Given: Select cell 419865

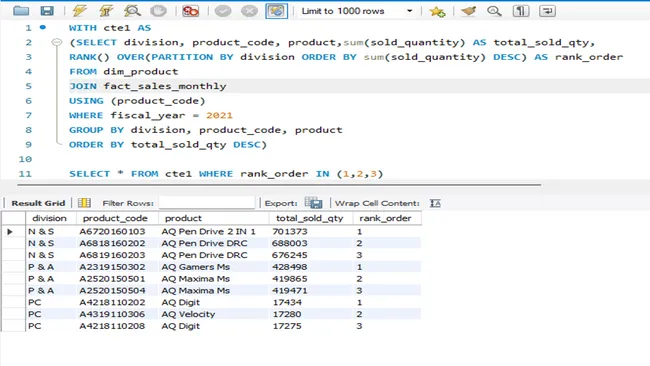Looking at the screenshot, I should tap(290, 279).
